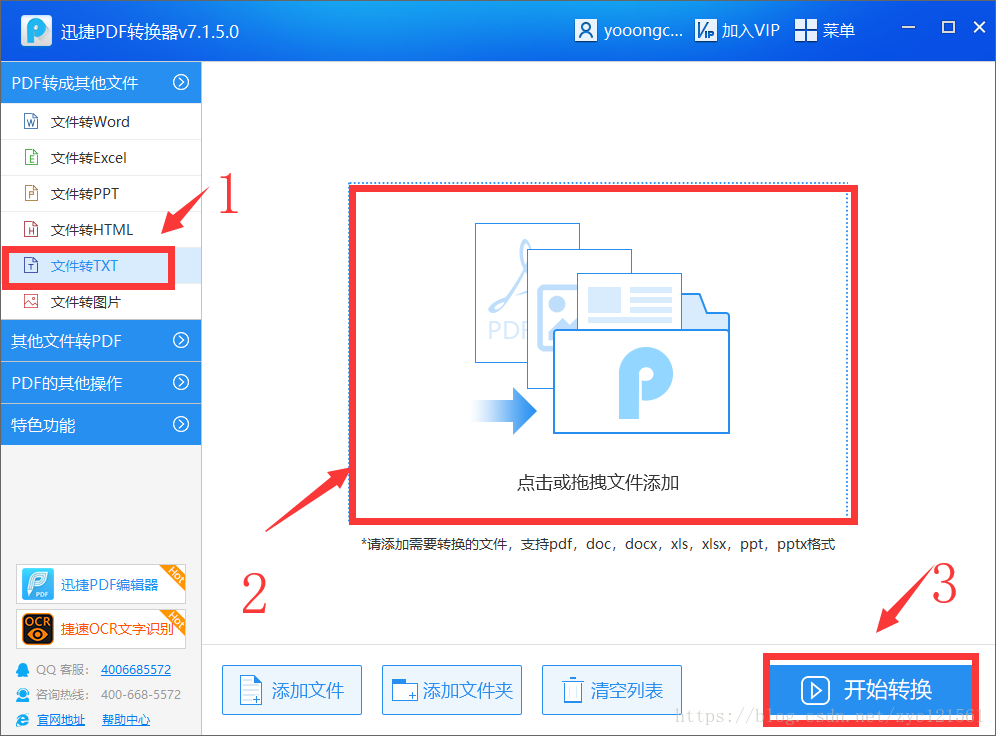Click 点击或拖拽文件添加 drop zone text
The height and width of the screenshot is (736, 996).
[x=598, y=483]
